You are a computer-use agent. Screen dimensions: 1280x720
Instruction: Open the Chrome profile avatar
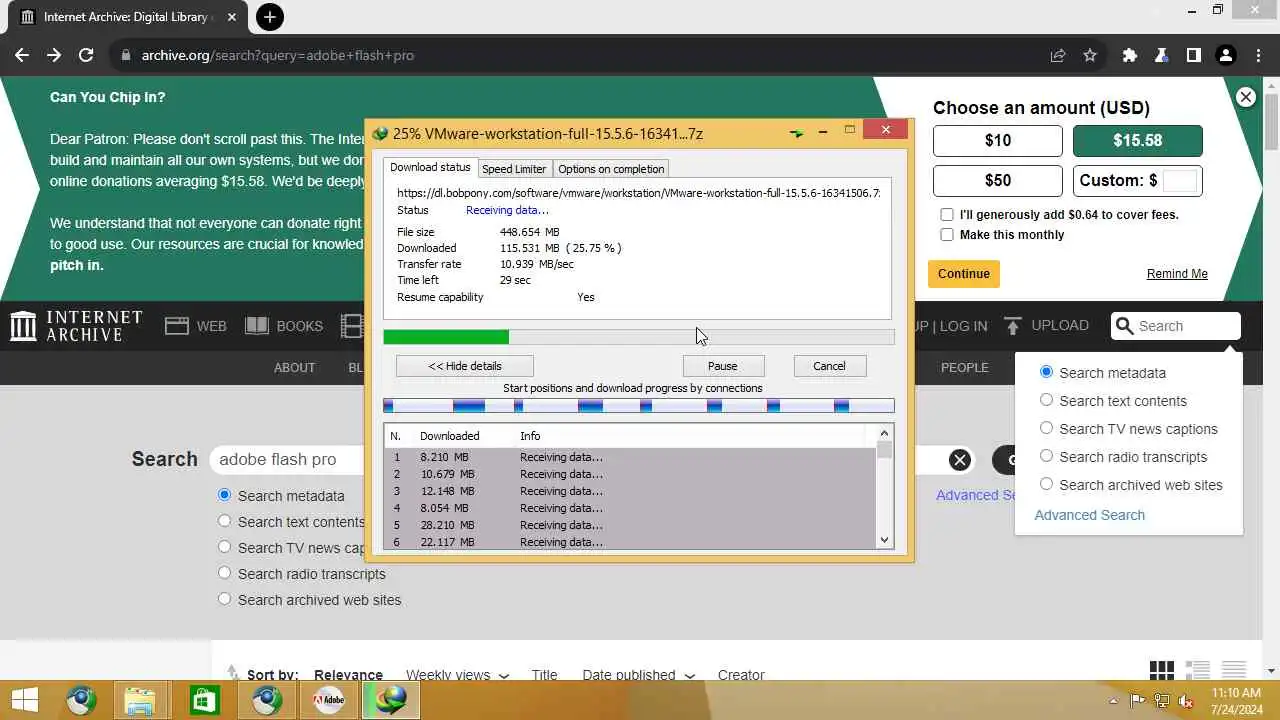[x=1226, y=56]
